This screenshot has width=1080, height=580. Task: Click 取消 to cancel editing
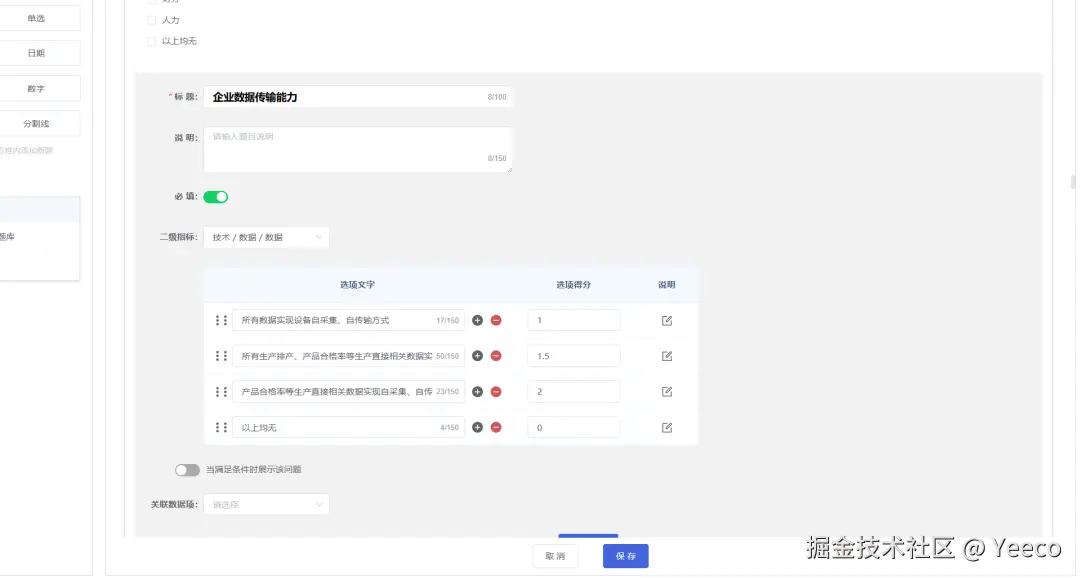coord(555,556)
